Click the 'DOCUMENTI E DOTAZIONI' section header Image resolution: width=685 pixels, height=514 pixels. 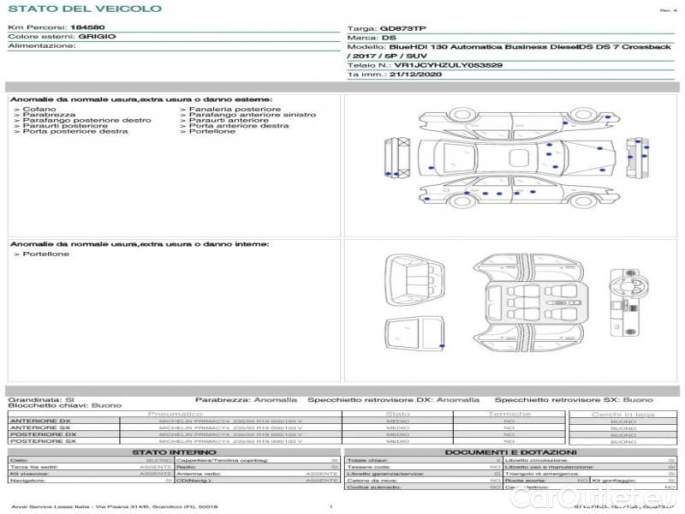point(511,452)
